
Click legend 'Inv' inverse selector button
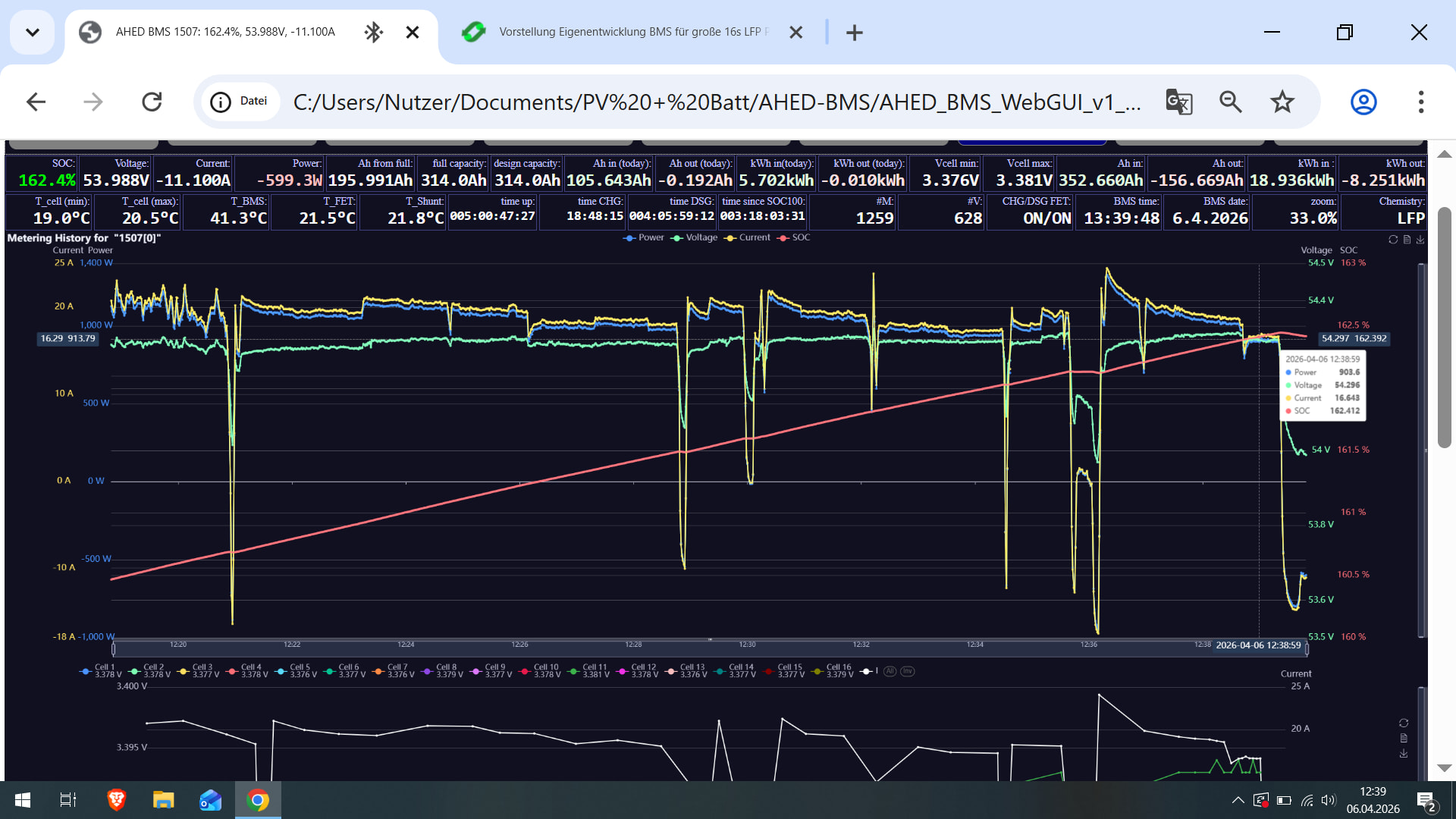coord(907,671)
